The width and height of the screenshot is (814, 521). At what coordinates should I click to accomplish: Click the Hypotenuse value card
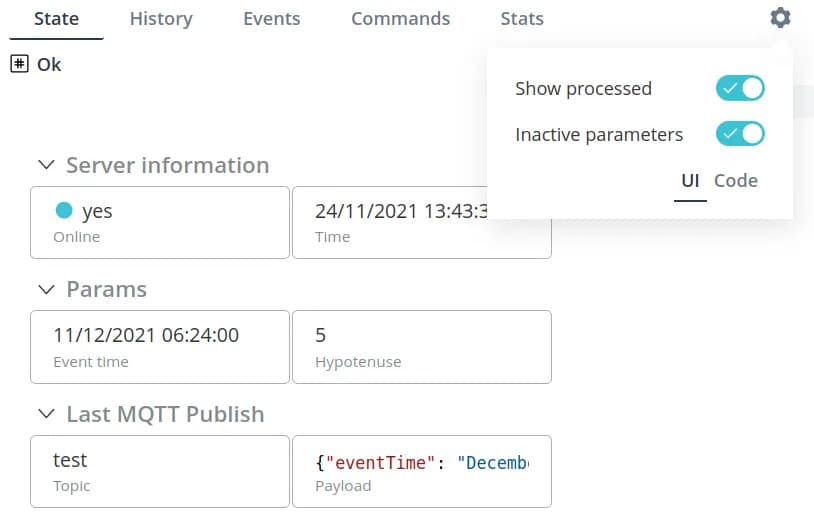(421, 346)
